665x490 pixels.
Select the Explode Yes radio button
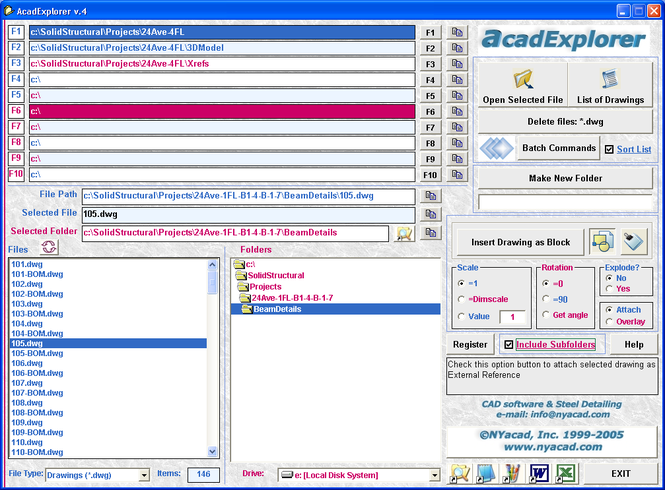click(609, 288)
